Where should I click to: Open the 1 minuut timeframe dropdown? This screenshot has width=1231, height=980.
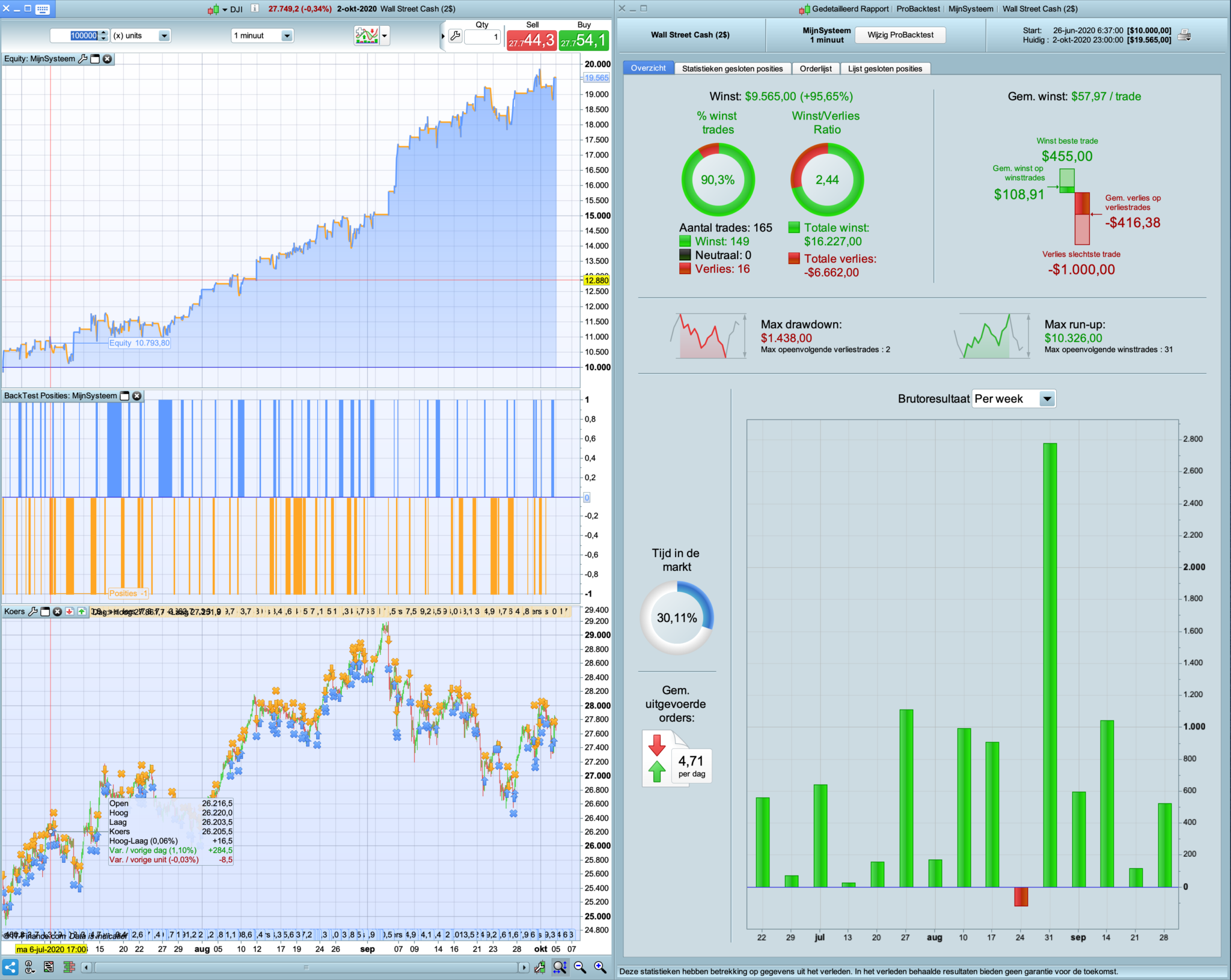tap(287, 35)
